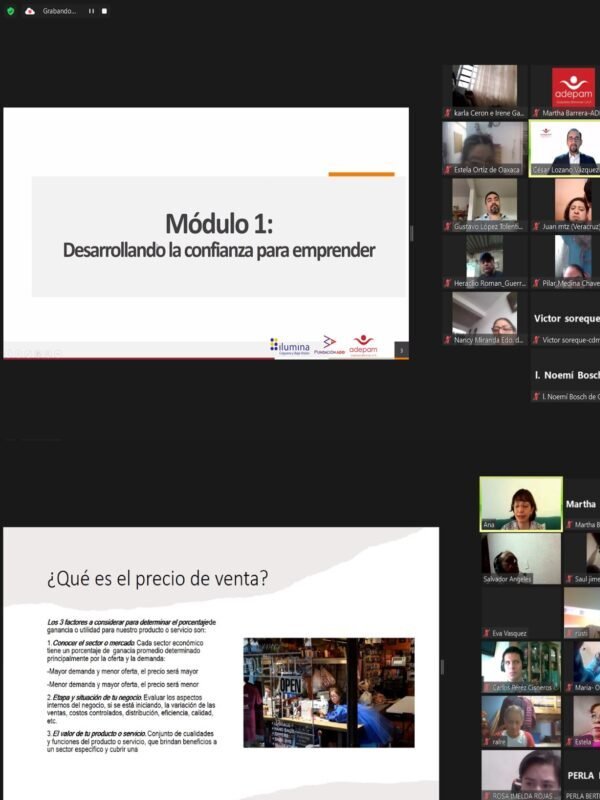Viewport: 600px width, 800px height.
Task: Select Estela Ortiz de Oaxaca video tile
Action: click(x=485, y=148)
